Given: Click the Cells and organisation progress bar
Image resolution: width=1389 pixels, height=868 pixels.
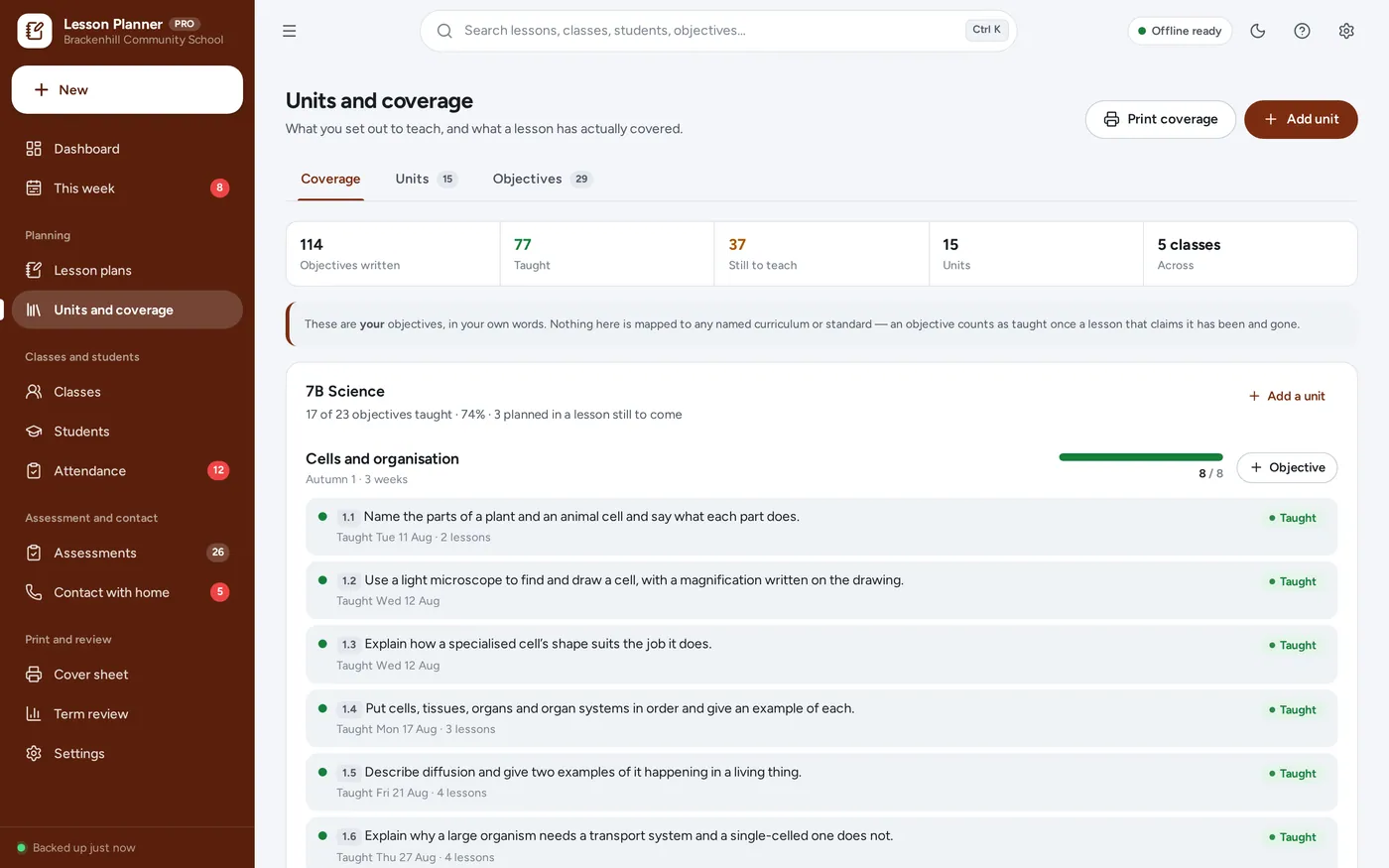Looking at the screenshot, I should [x=1141, y=457].
